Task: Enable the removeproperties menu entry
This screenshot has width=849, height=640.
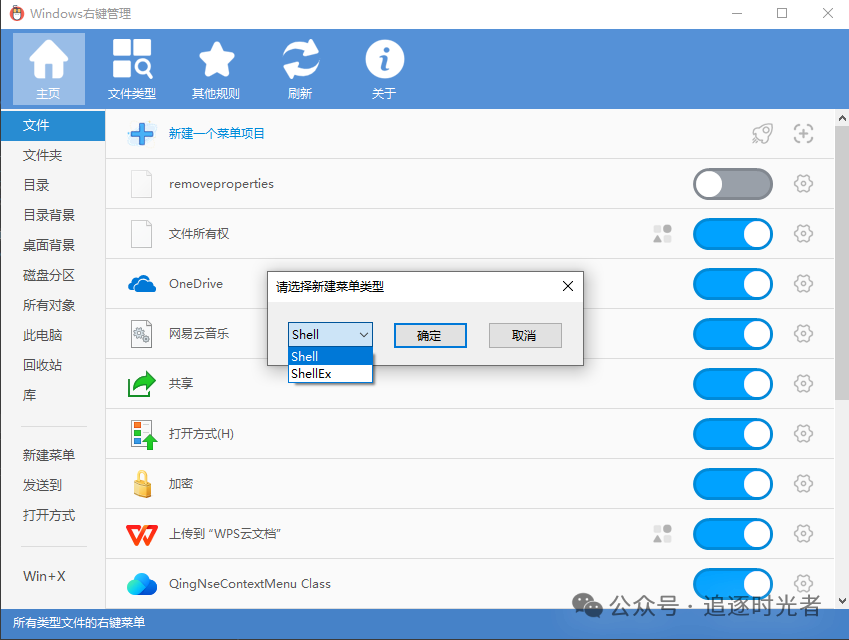Action: (x=733, y=184)
